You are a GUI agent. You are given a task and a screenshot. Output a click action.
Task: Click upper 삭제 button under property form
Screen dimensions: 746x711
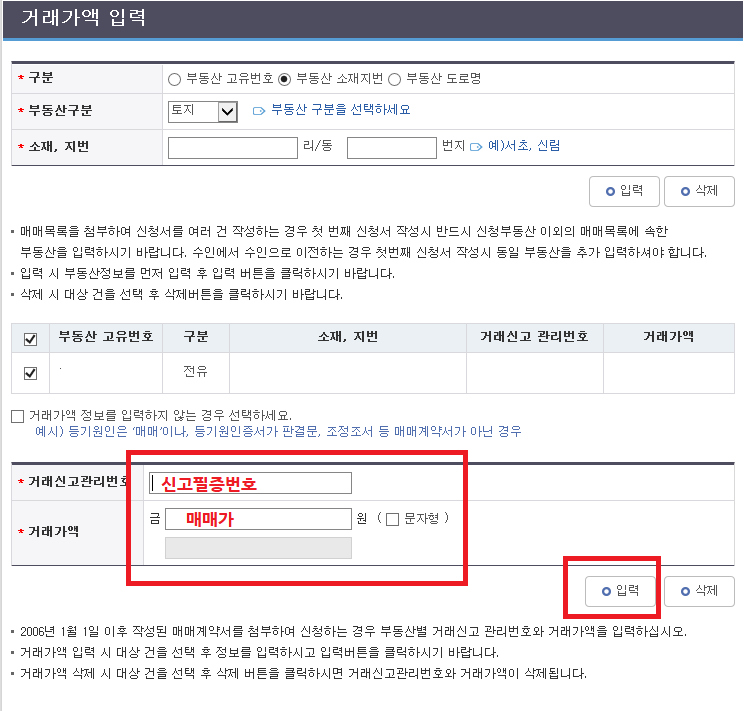(699, 191)
